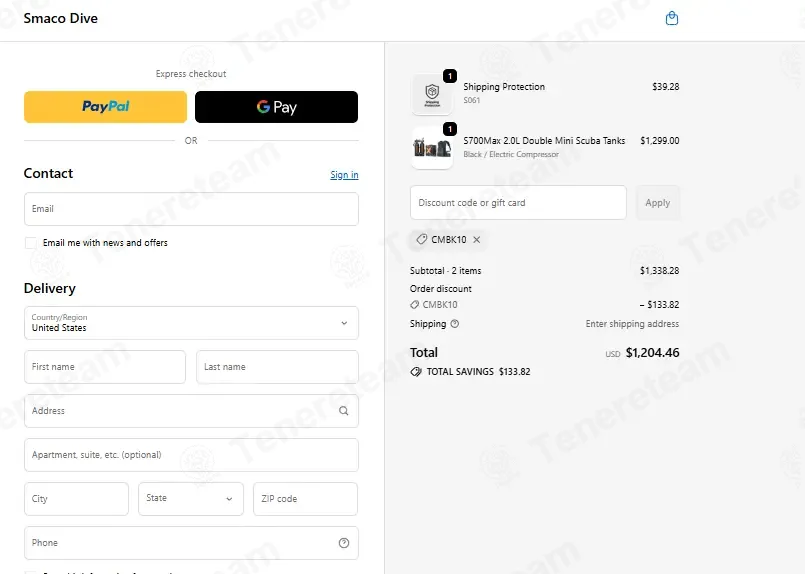Click the Order discount CMBK10 tag icon

tap(414, 305)
